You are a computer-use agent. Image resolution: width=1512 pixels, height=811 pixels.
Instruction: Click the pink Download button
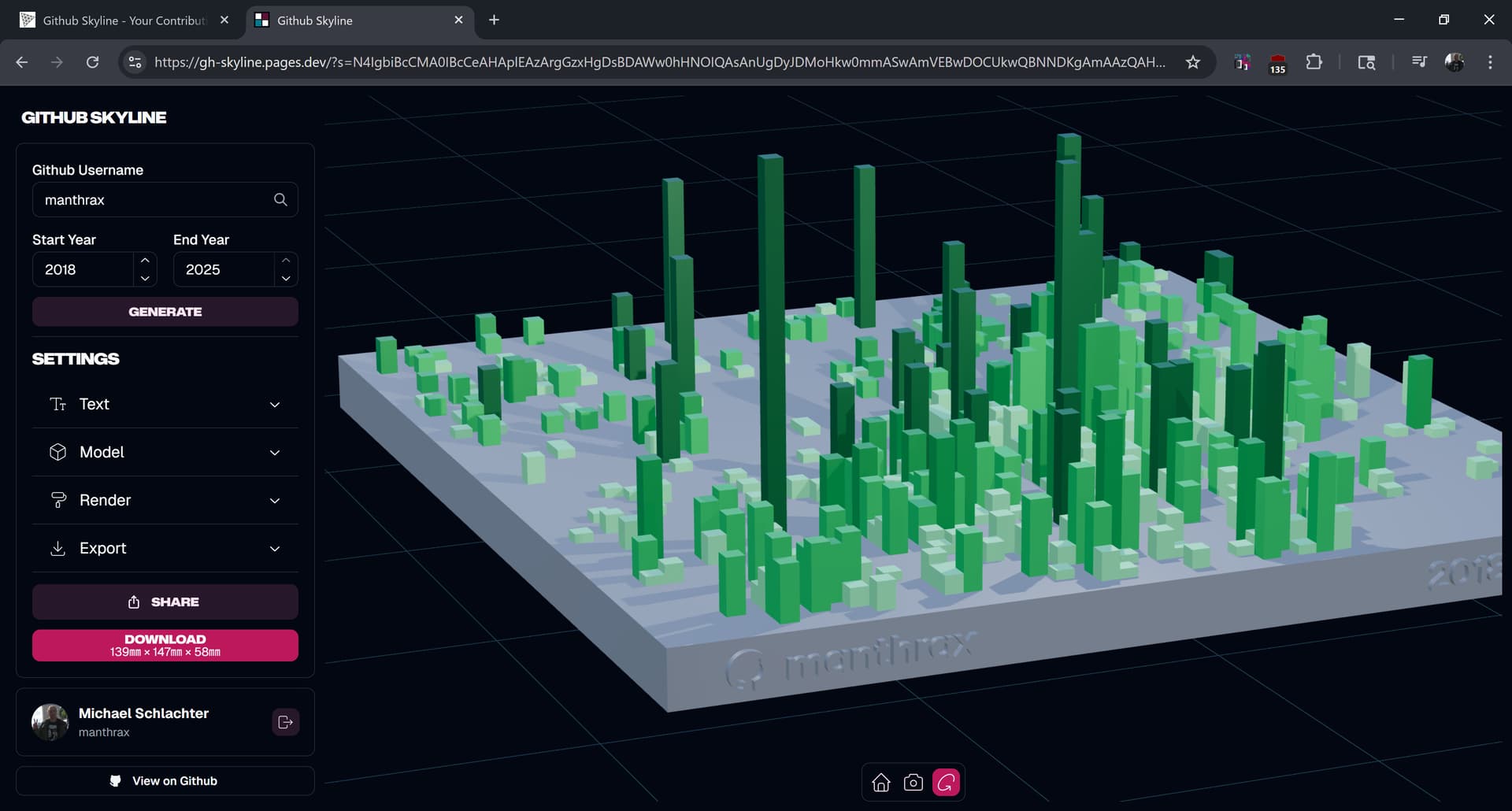tap(165, 645)
